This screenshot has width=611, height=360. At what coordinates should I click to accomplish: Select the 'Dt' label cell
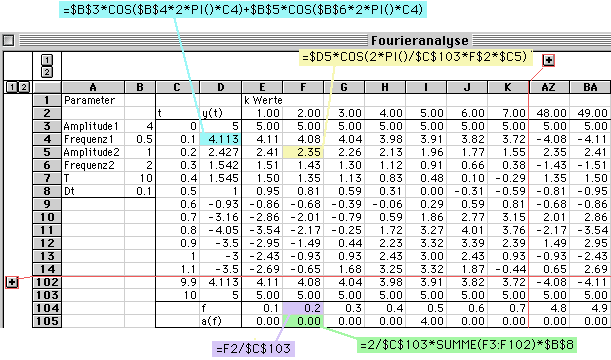93,191
